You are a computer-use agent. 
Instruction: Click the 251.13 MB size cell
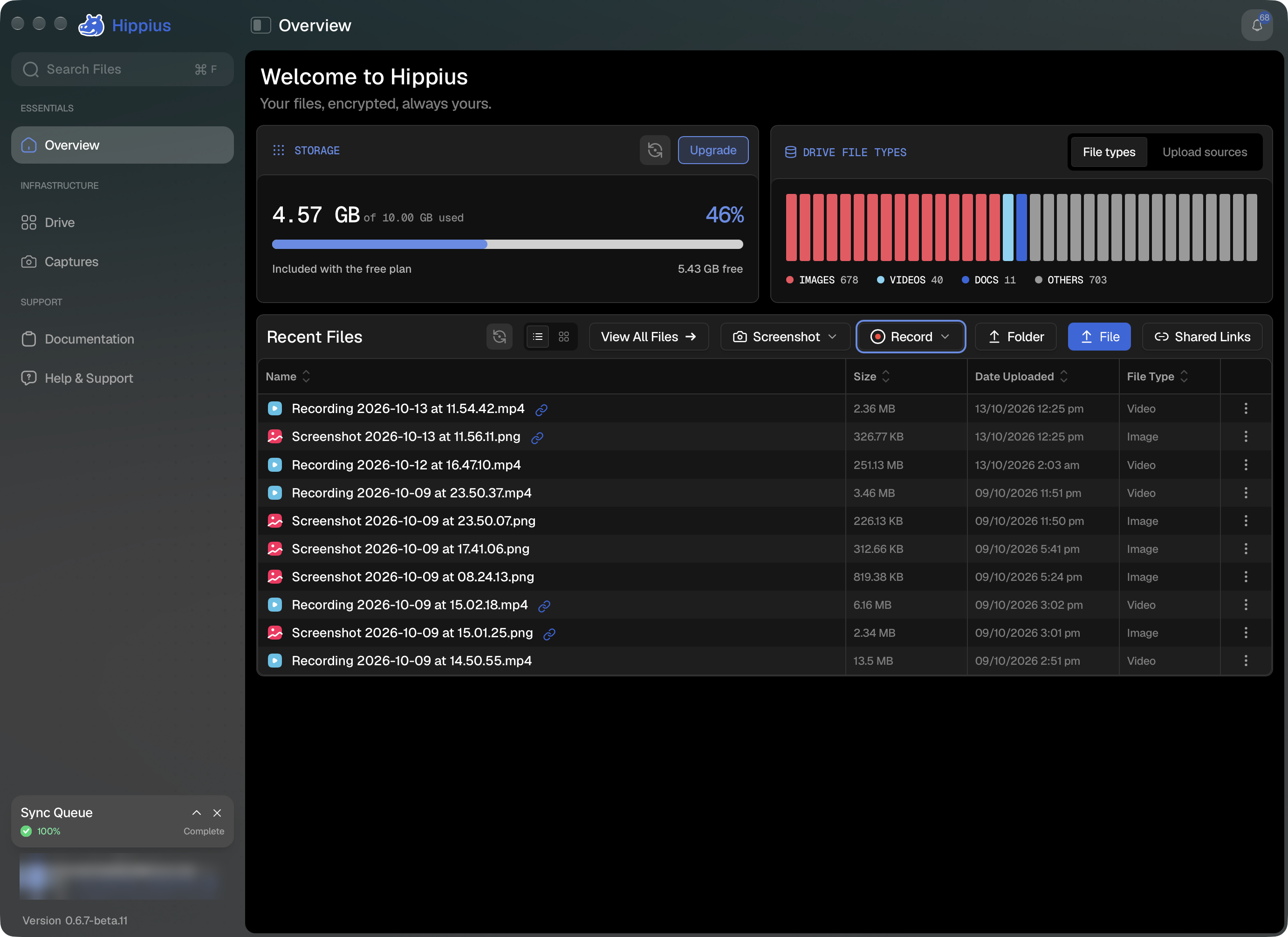pos(878,465)
